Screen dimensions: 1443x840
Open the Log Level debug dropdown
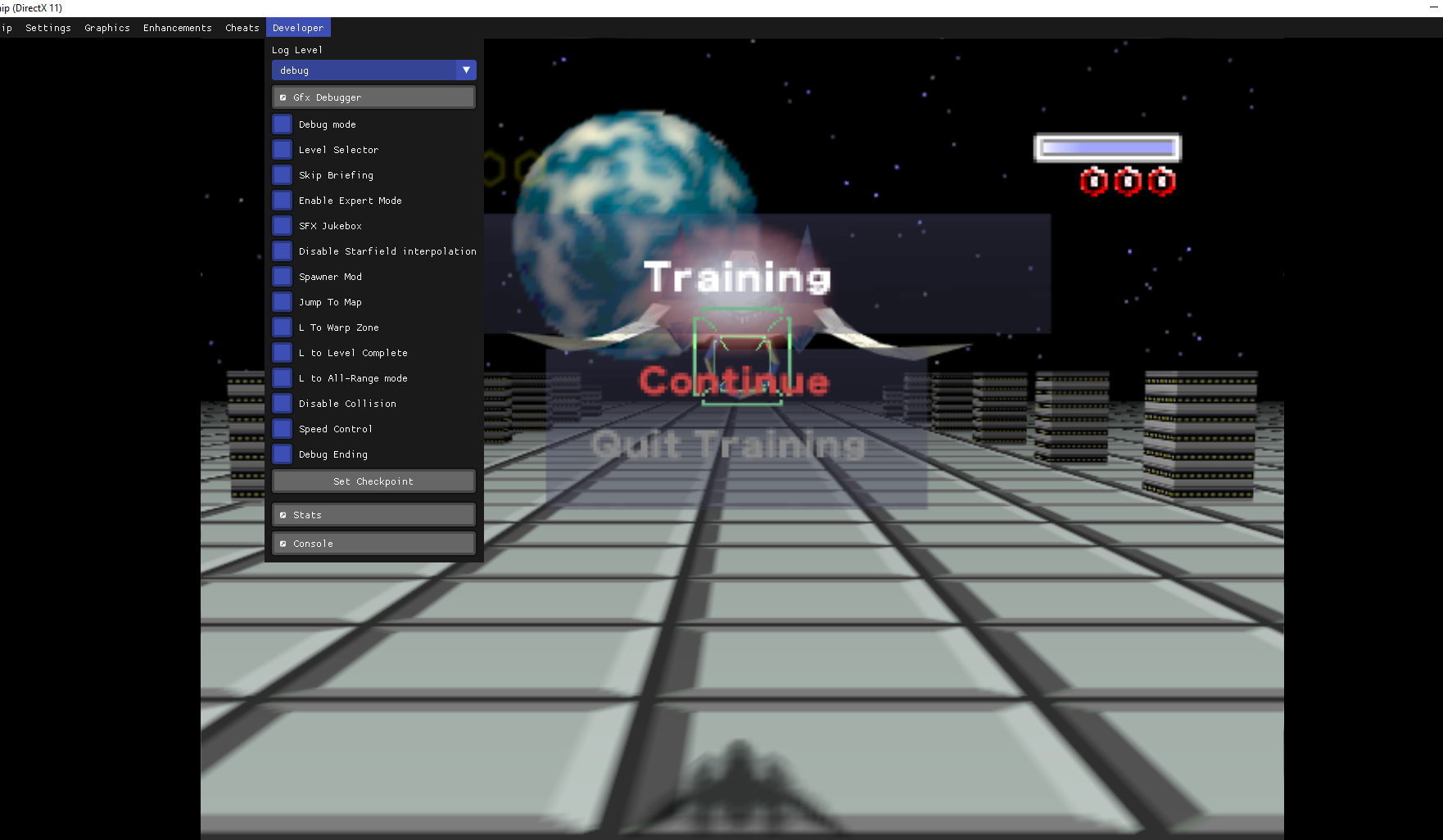(x=373, y=70)
